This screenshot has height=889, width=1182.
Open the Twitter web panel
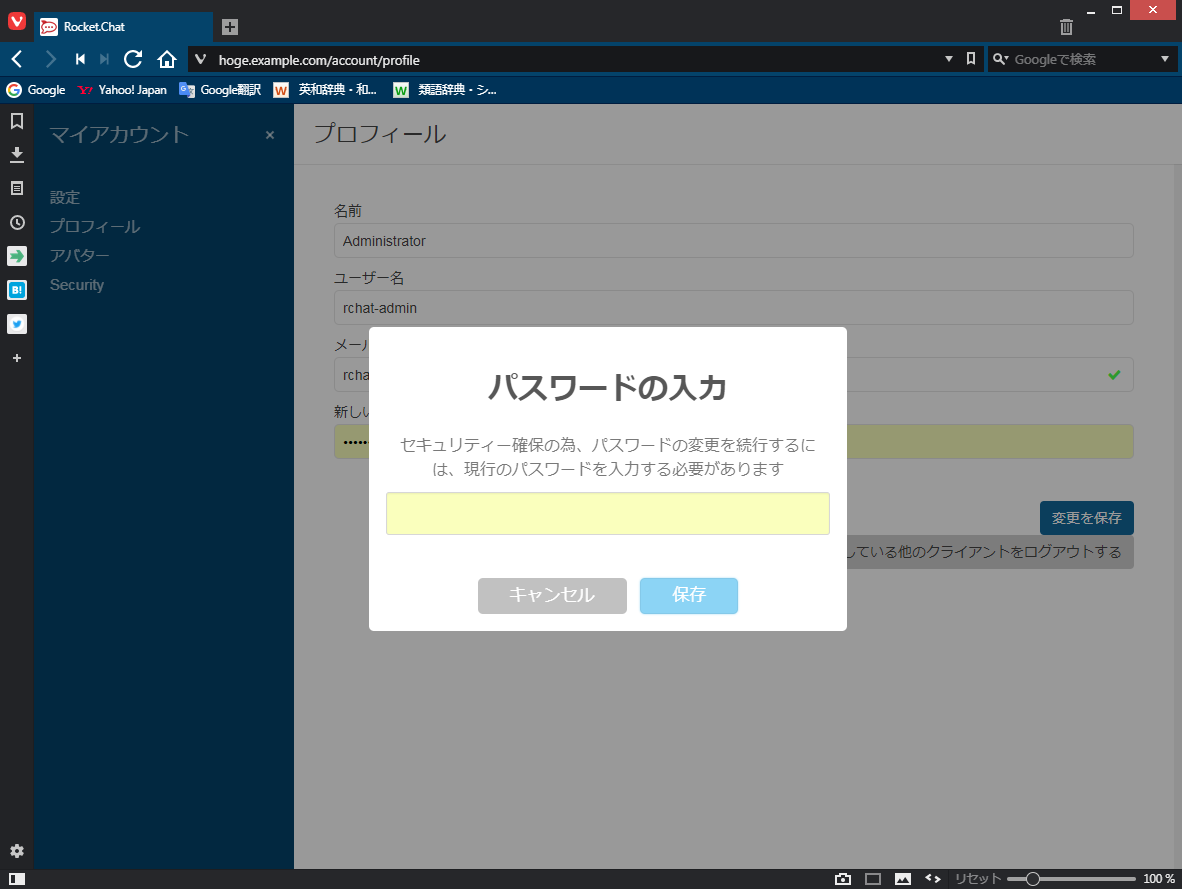16,324
